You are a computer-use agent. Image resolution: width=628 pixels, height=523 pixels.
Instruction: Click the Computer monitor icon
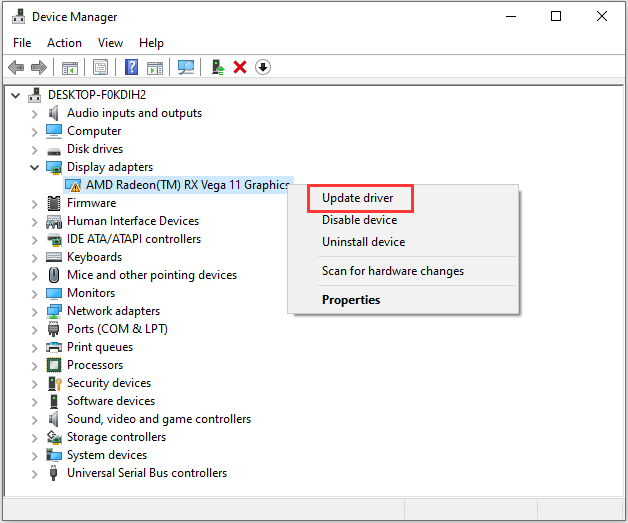[x=54, y=131]
